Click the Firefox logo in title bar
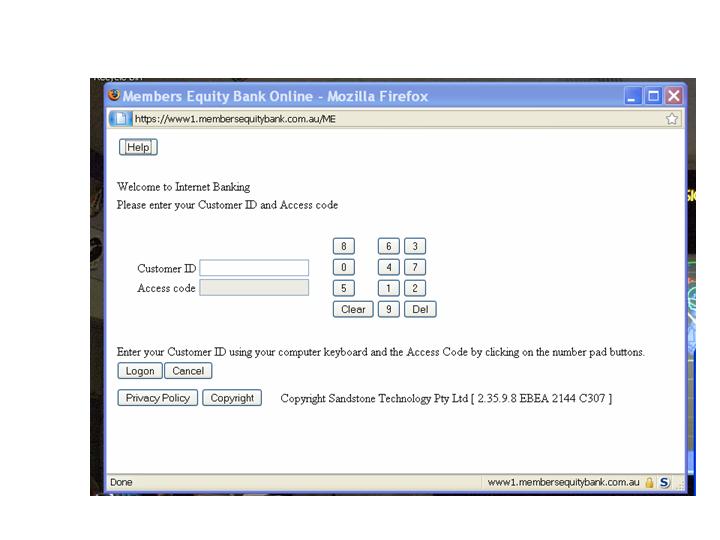Viewport: 720px width, 540px height. pos(114,96)
